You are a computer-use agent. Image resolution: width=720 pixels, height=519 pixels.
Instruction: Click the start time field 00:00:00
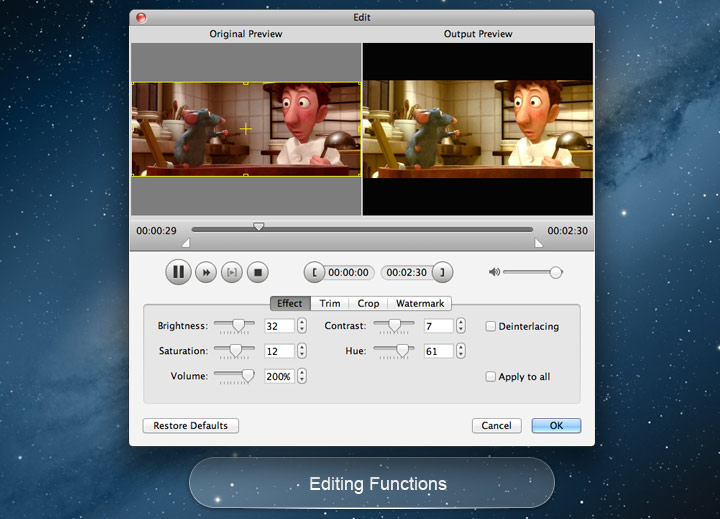(x=349, y=272)
